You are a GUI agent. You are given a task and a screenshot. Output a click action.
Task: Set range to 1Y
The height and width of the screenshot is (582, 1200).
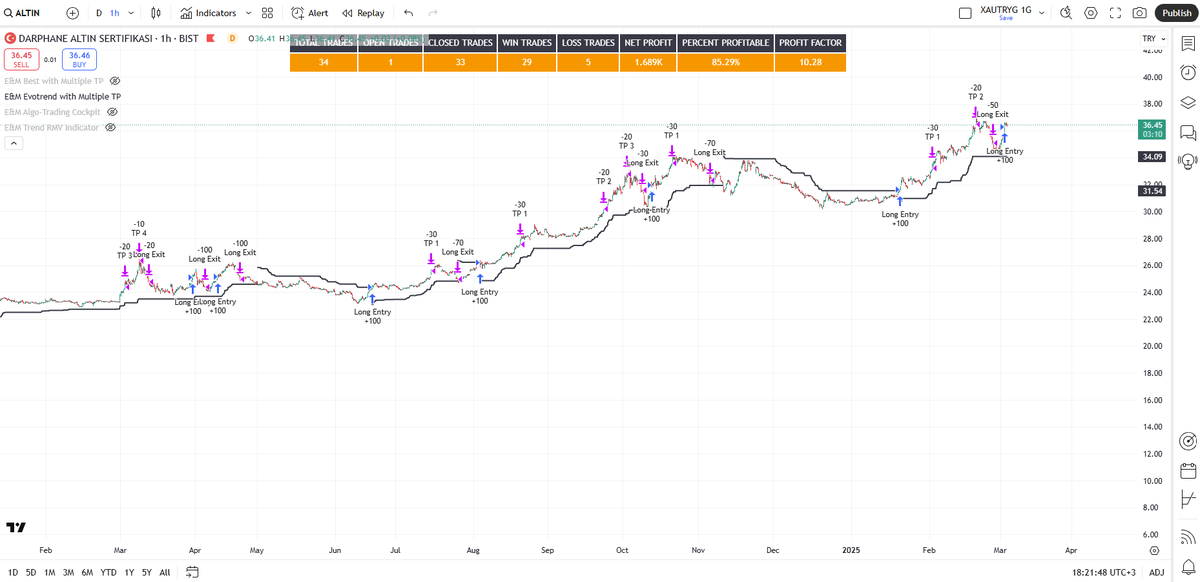click(x=129, y=572)
